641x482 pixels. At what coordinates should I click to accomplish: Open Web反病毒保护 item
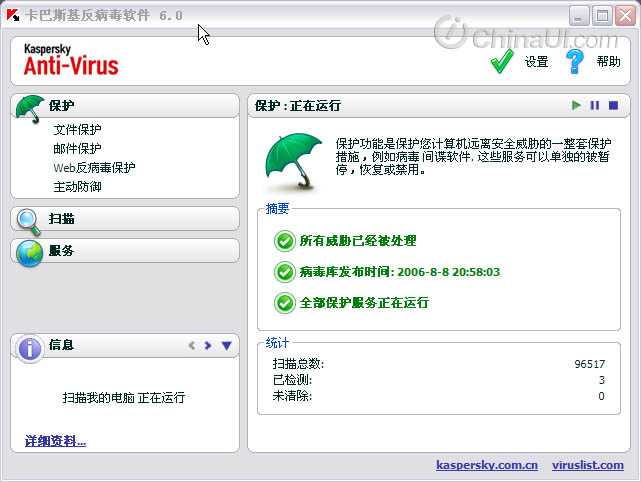(94, 168)
